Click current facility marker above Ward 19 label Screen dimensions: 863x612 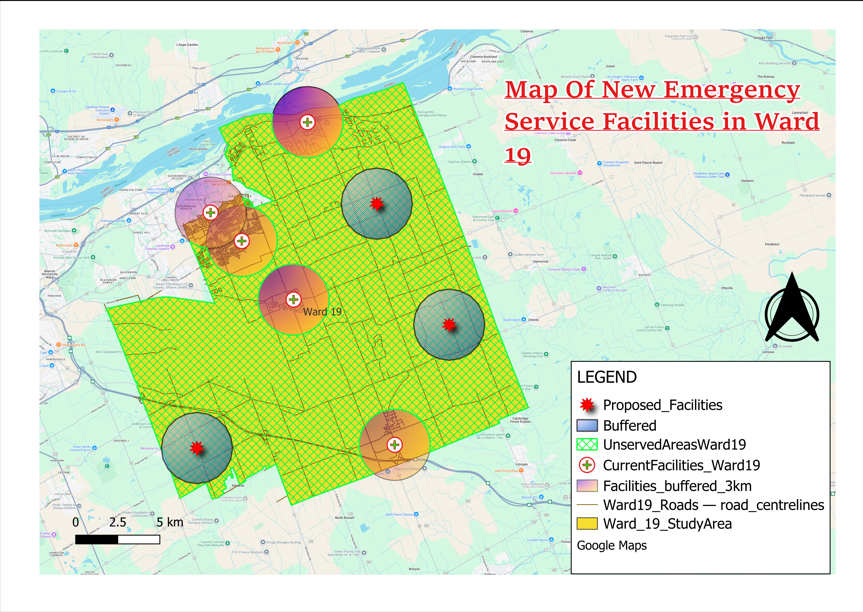click(293, 299)
